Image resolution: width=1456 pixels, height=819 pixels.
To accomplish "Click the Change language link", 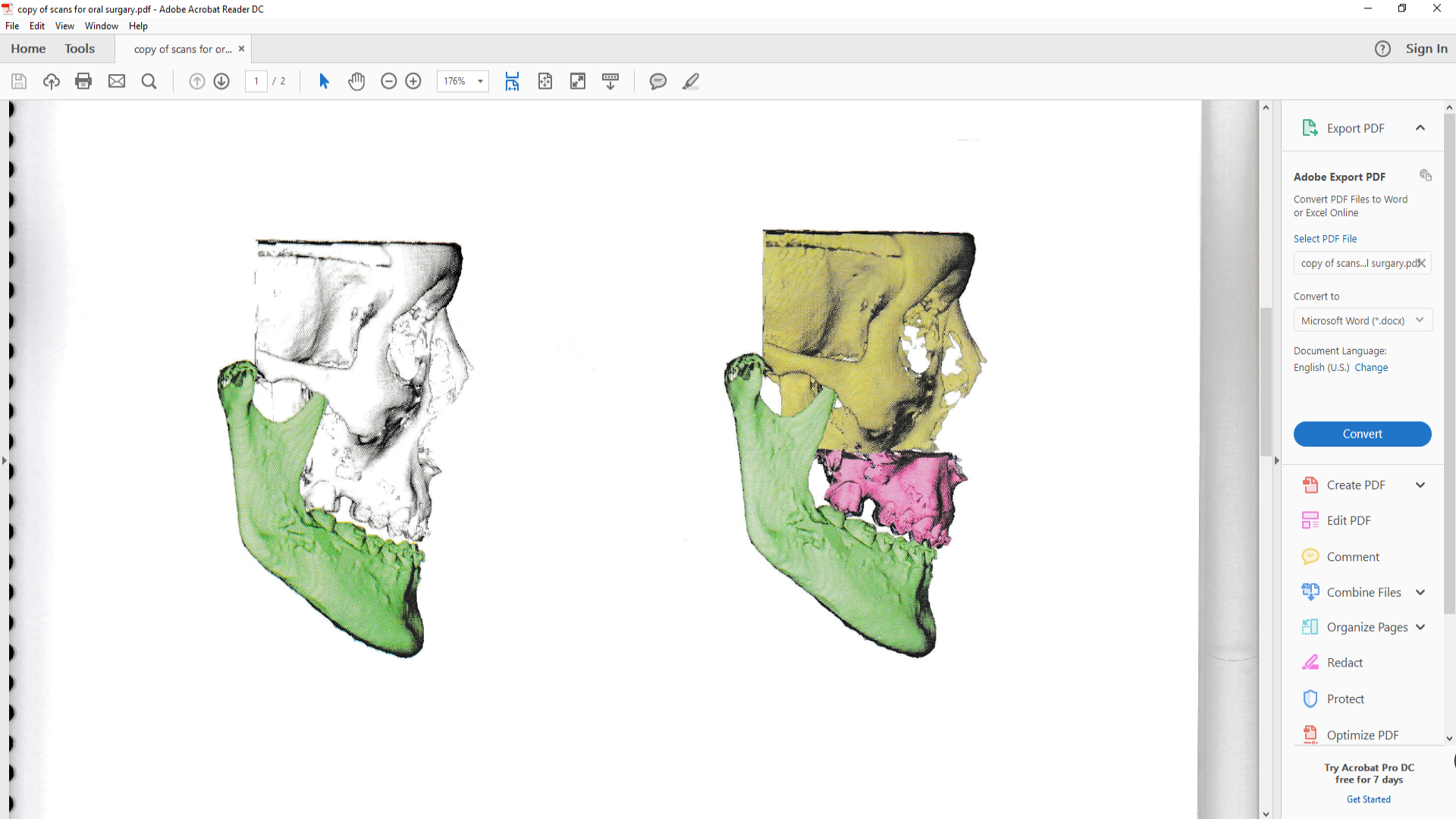I will (1371, 368).
